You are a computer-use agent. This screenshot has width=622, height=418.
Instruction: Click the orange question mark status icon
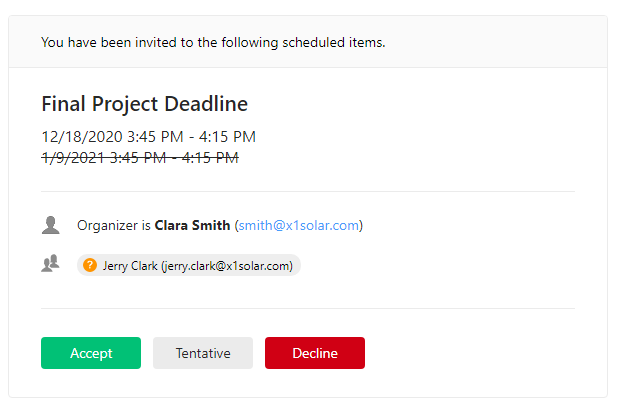tap(90, 265)
